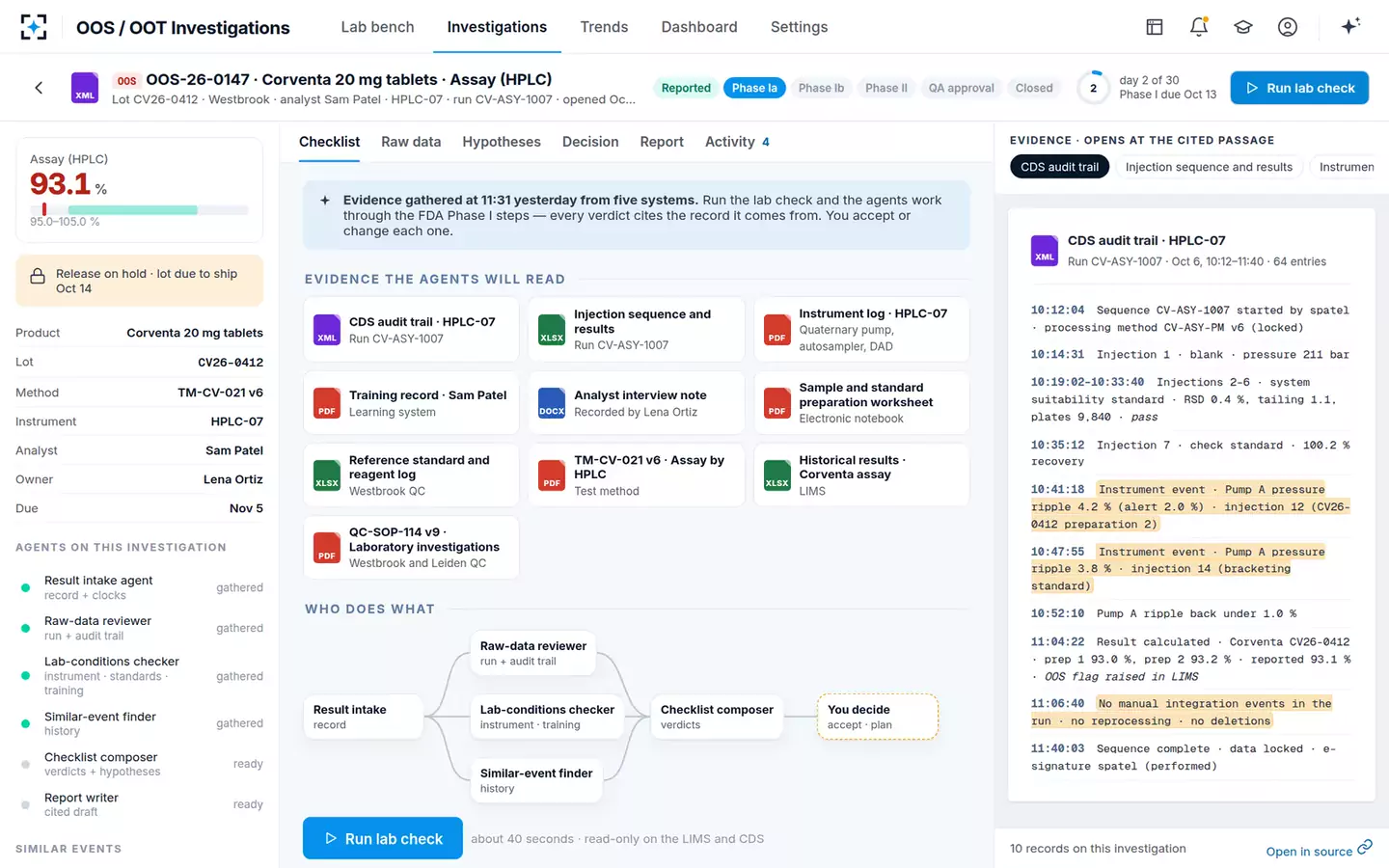Open CDS audit trail XML evidence card
The image size is (1389, 868).
411,330
